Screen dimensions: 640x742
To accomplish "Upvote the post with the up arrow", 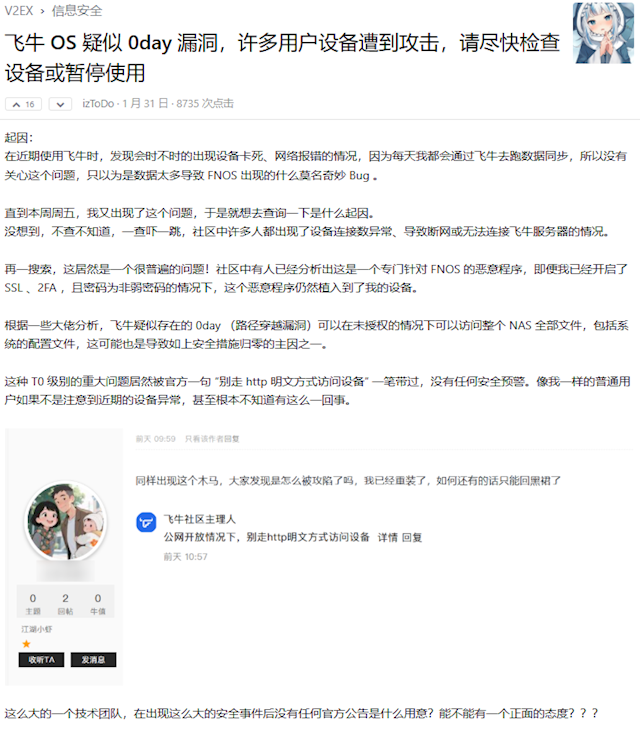I will (x=23, y=104).
